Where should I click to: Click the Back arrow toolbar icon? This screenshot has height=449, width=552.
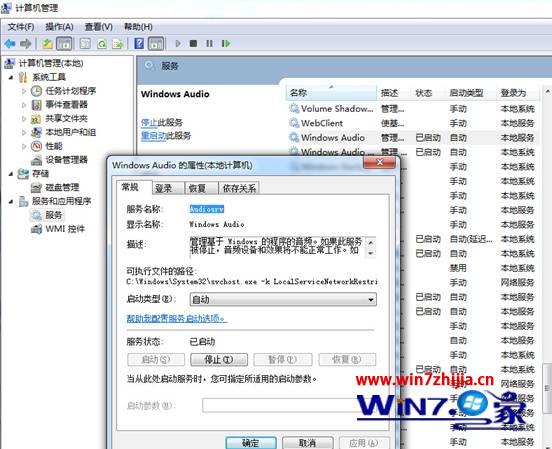point(10,44)
